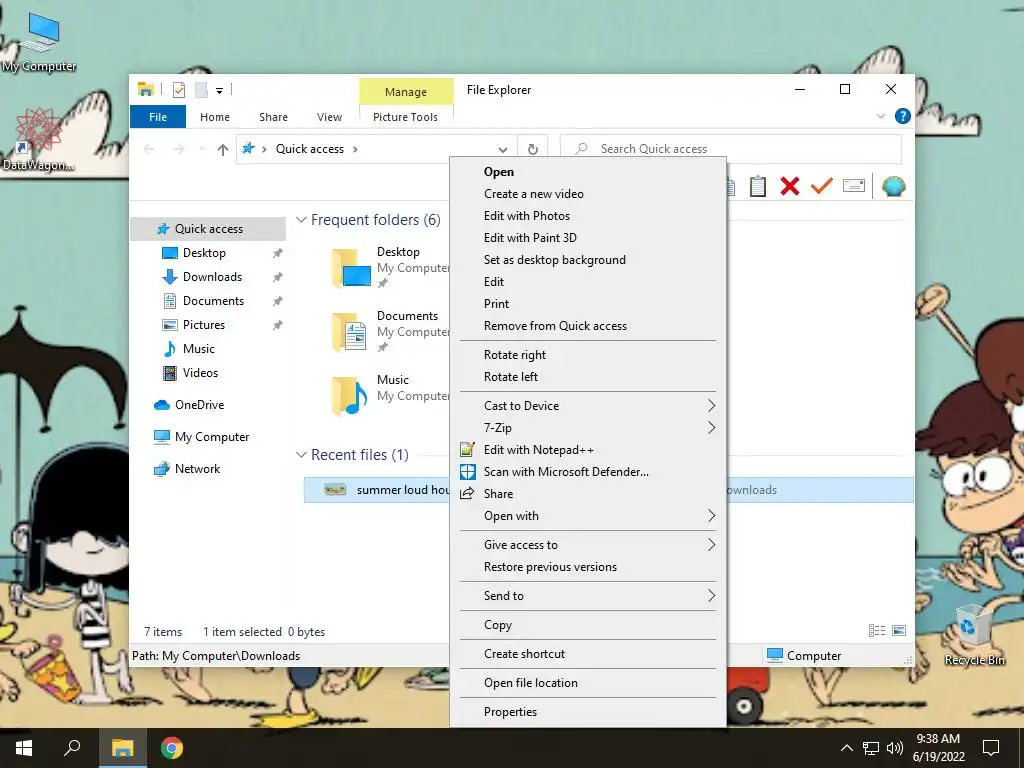Open the Picture Tools tab

(406, 117)
